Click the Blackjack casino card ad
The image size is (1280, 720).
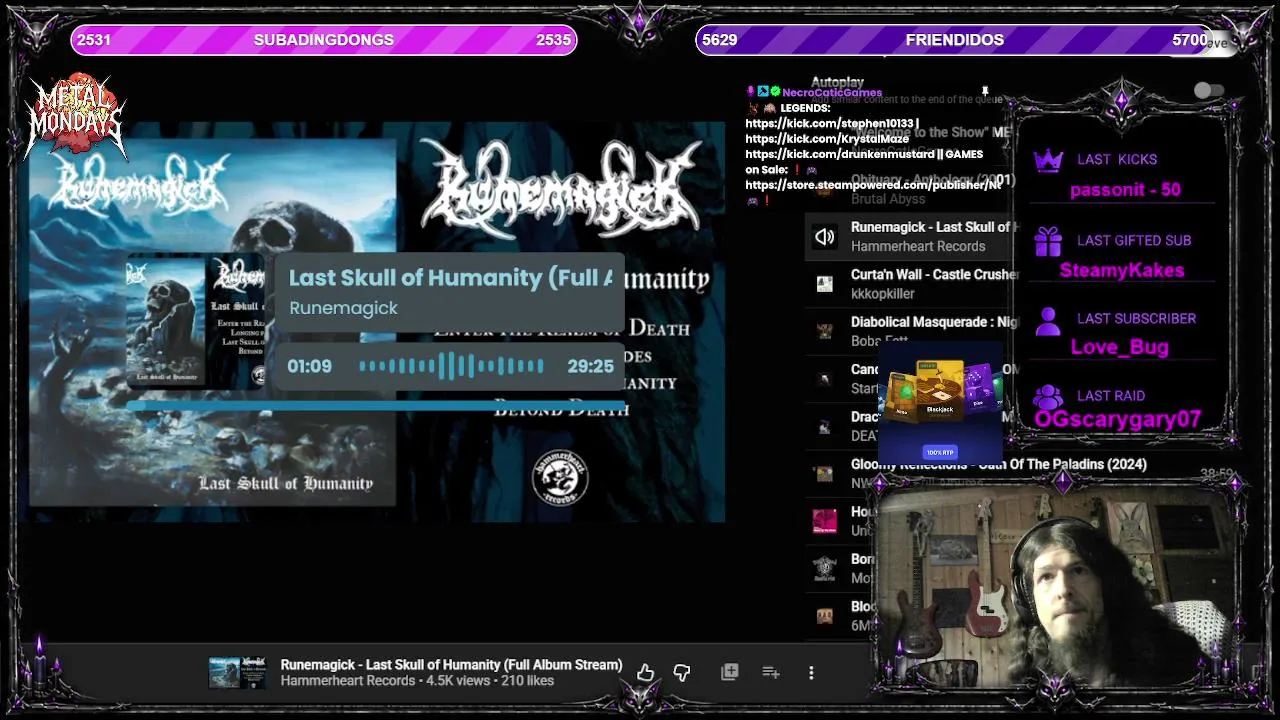click(940, 392)
